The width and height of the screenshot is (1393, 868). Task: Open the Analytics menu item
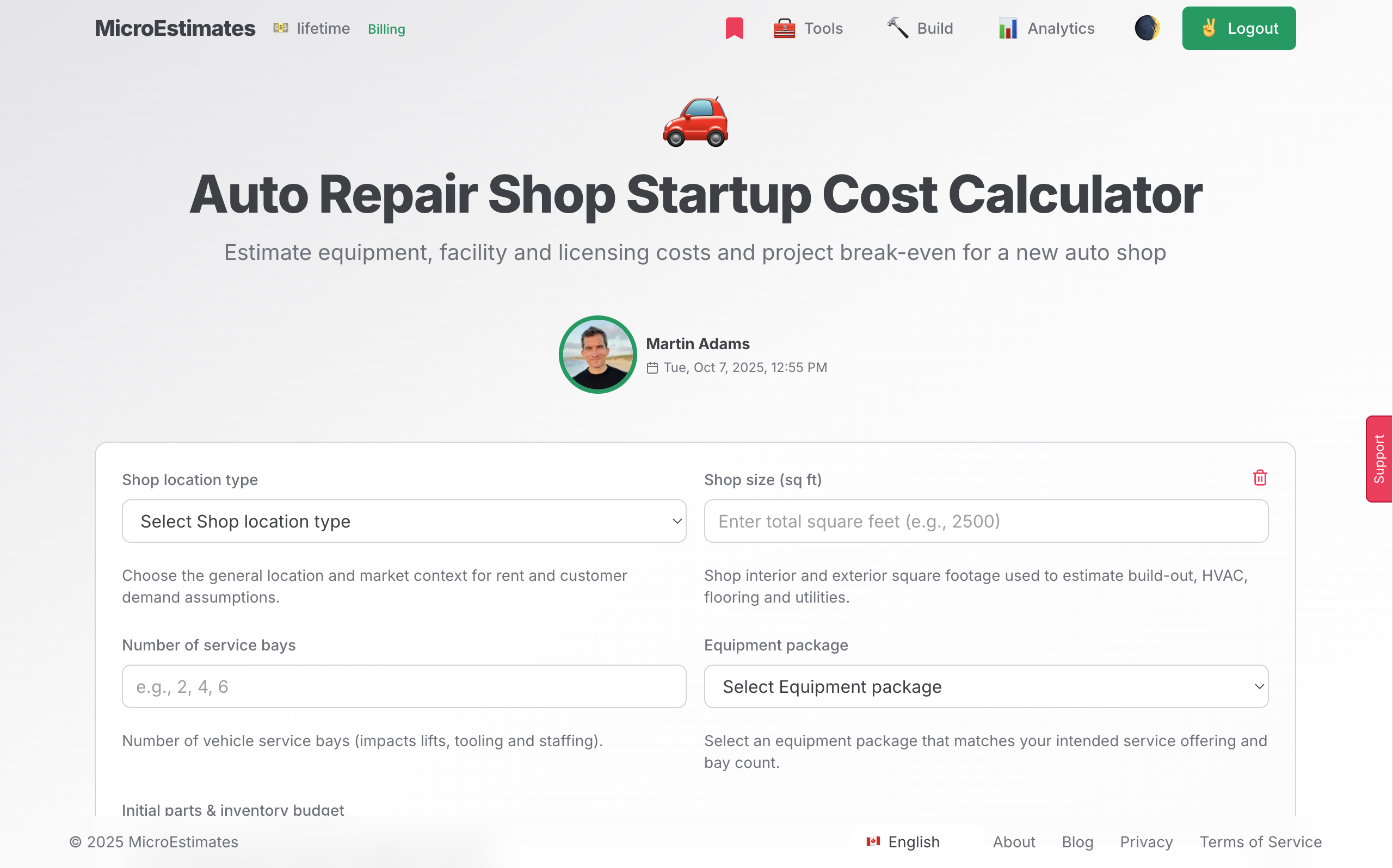[1060, 28]
